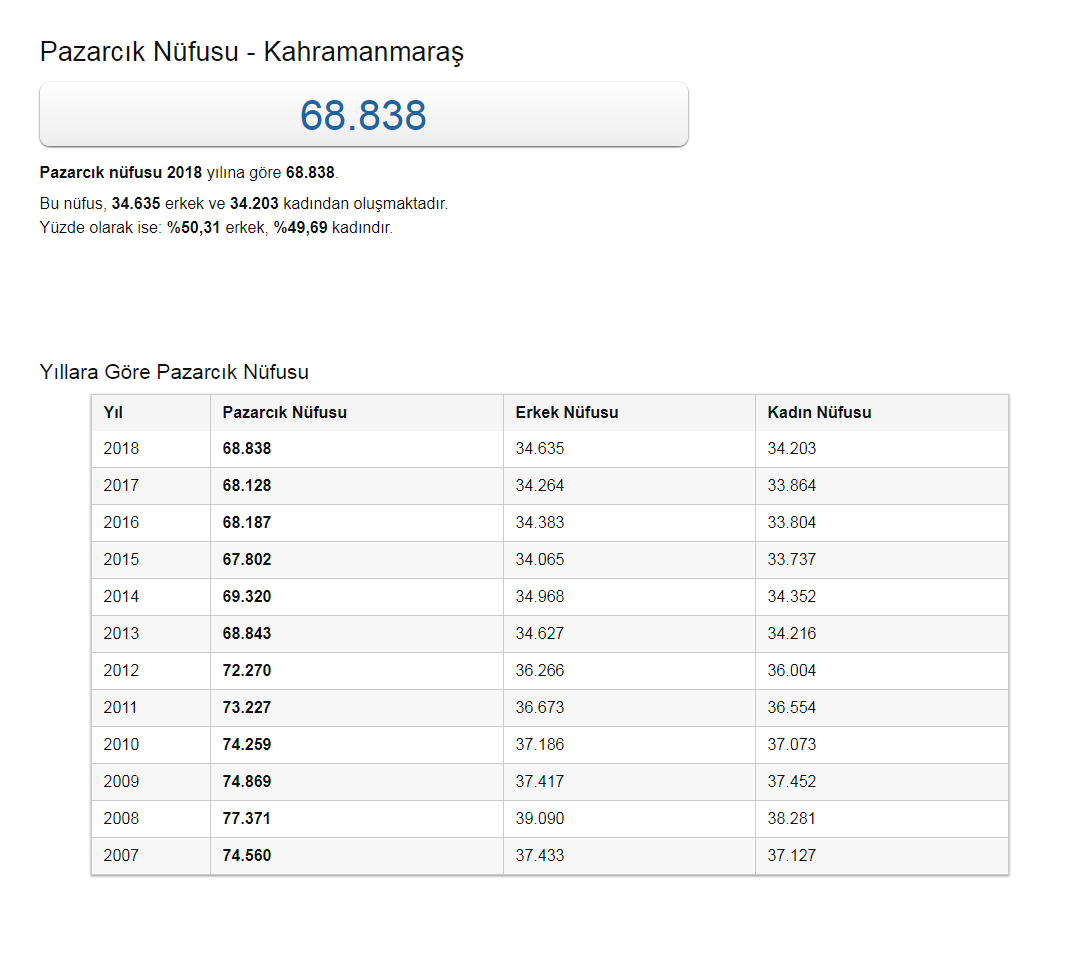Select the Yıllara Göre Pazarcık Nüfusu heading
Screen dimensions: 1080x970
pyautogui.click(x=174, y=372)
